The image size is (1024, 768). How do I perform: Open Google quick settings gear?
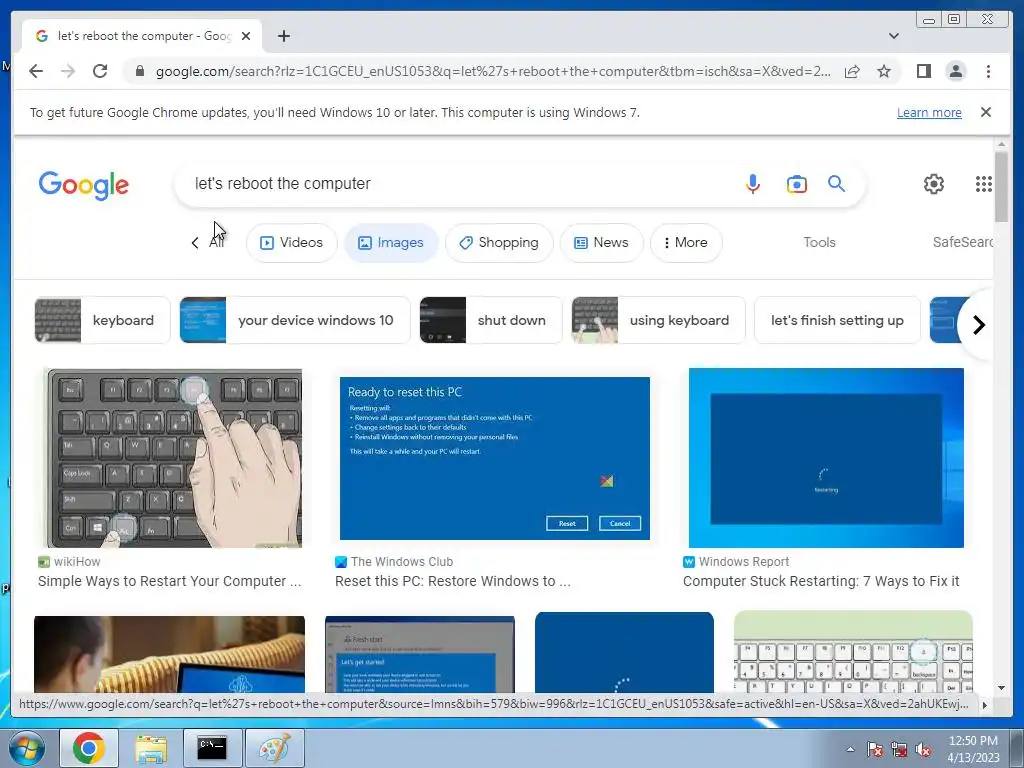pyautogui.click(x=933, y=184)
